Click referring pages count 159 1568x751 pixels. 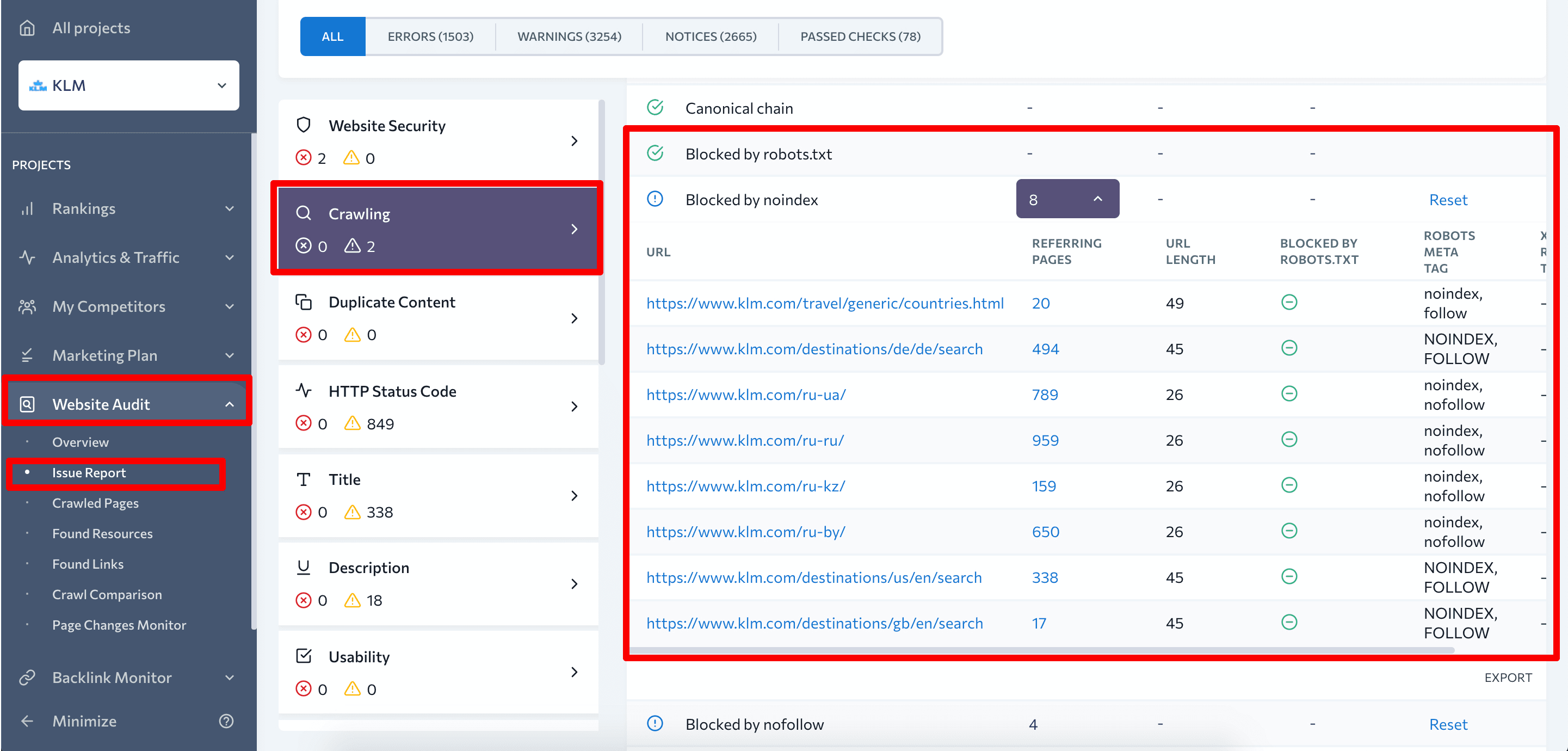click(1044, 486)
